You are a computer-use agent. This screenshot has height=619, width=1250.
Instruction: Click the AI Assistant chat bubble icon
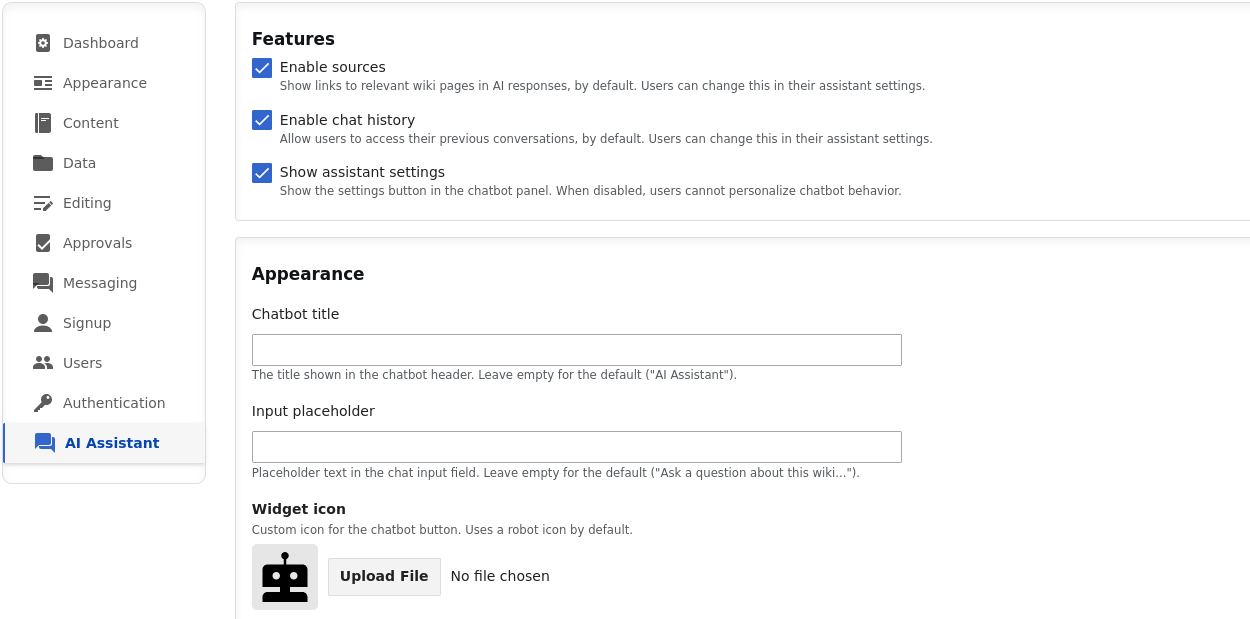coord(44,443)
